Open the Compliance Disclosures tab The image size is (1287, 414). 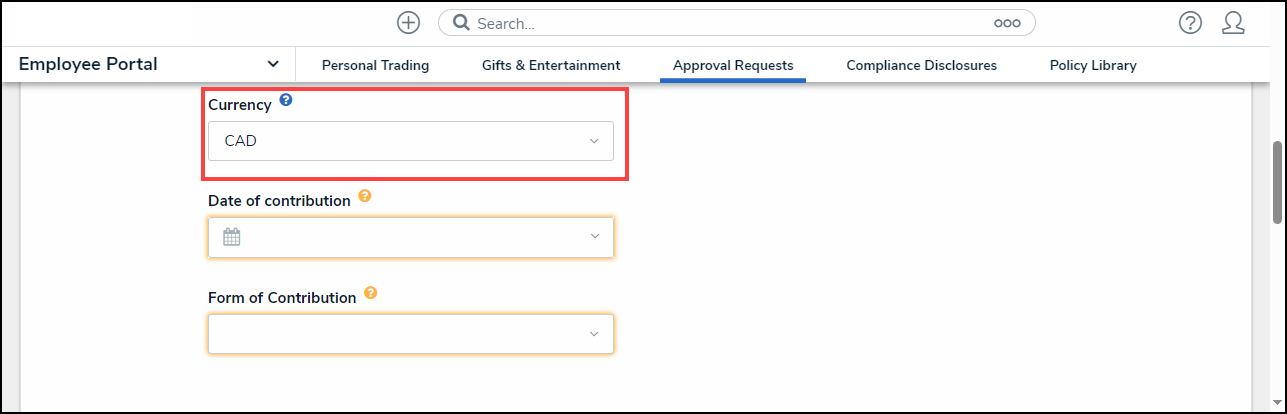click(921, 66)
